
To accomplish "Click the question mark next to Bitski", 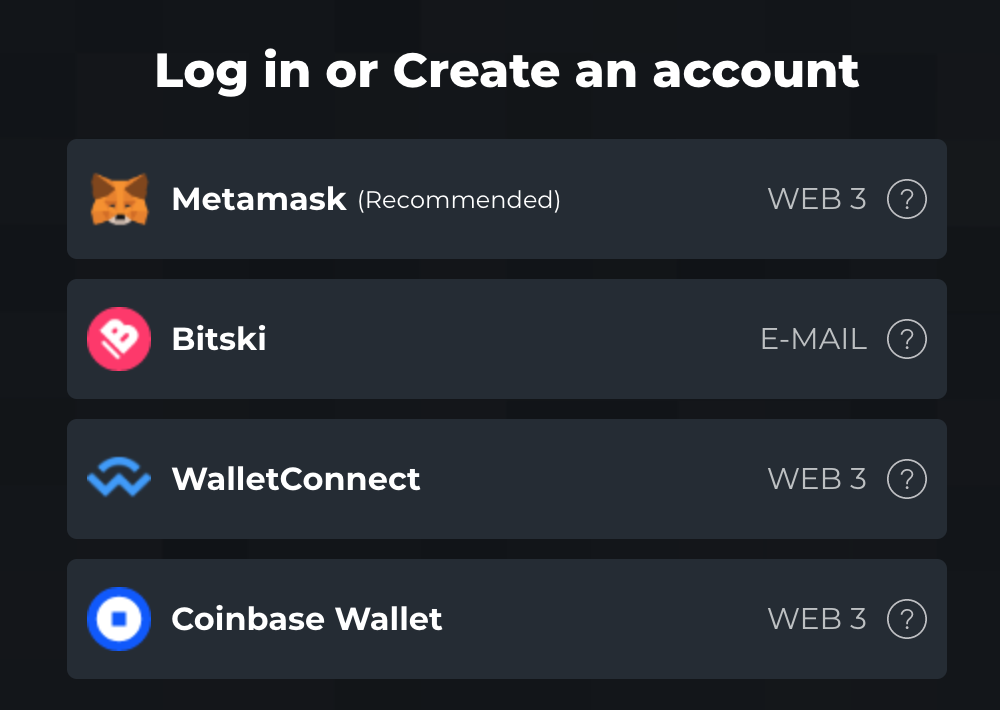I will pyautogui.click(x=906, y=338).
